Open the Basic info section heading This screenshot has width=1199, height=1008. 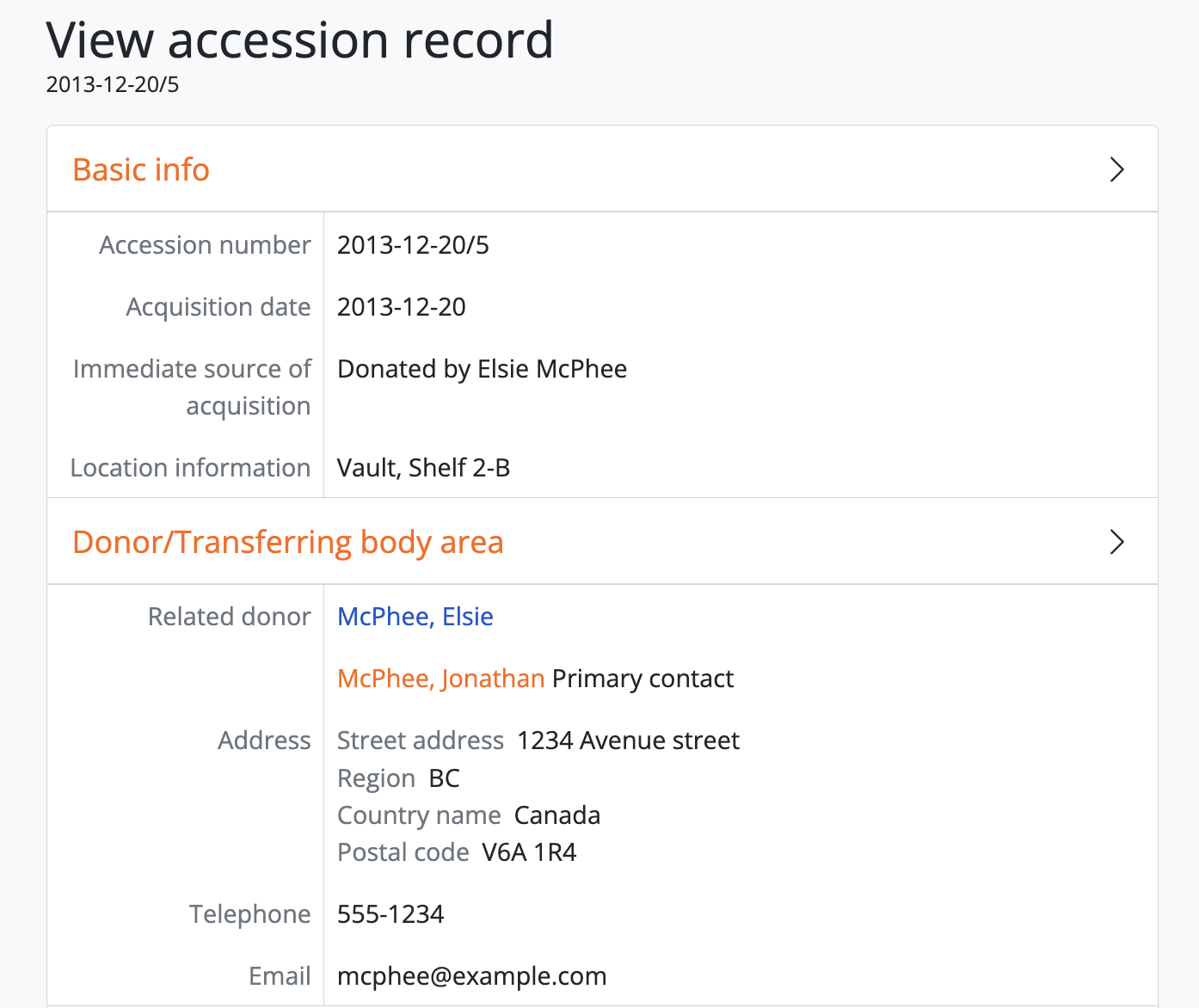pos(141,169)
